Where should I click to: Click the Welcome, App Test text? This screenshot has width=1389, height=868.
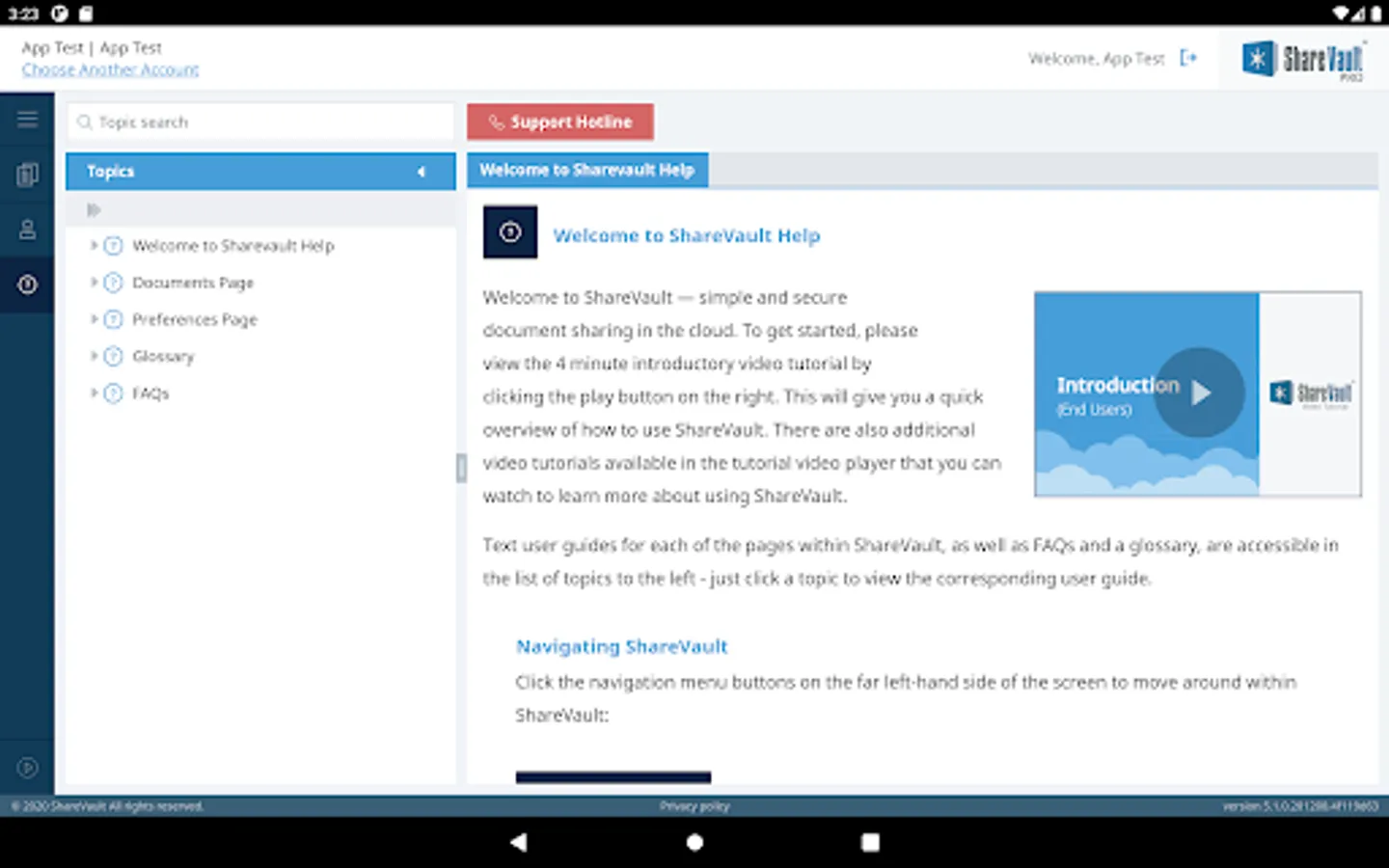pos(1097,59)
